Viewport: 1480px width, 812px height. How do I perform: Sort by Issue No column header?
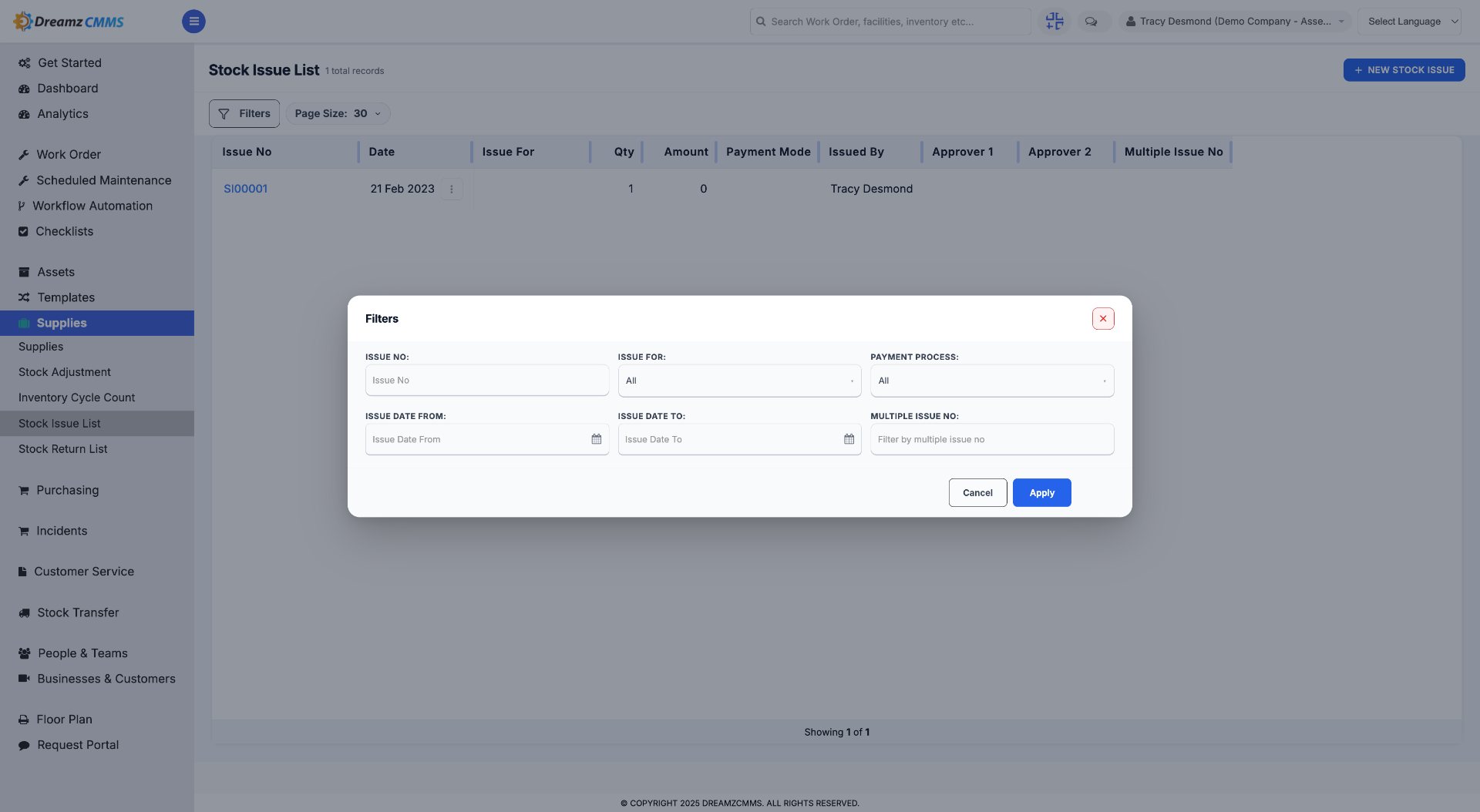(247, 153)
